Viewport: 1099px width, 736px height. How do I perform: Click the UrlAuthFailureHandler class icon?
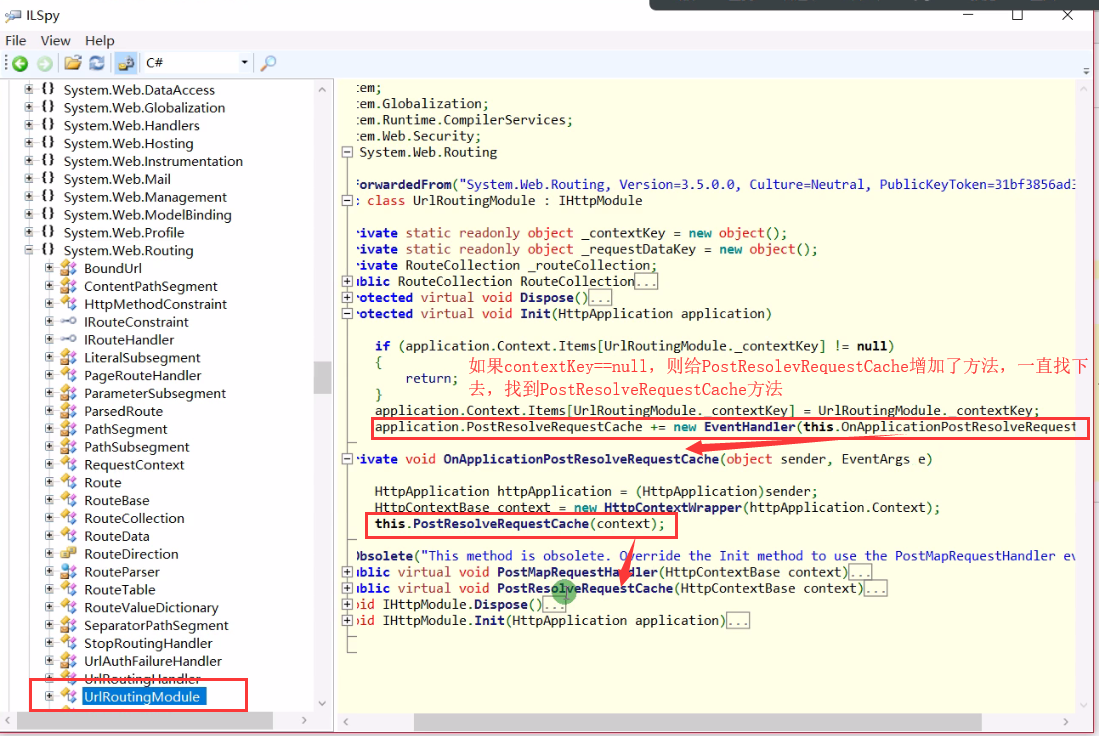[69, 661]
